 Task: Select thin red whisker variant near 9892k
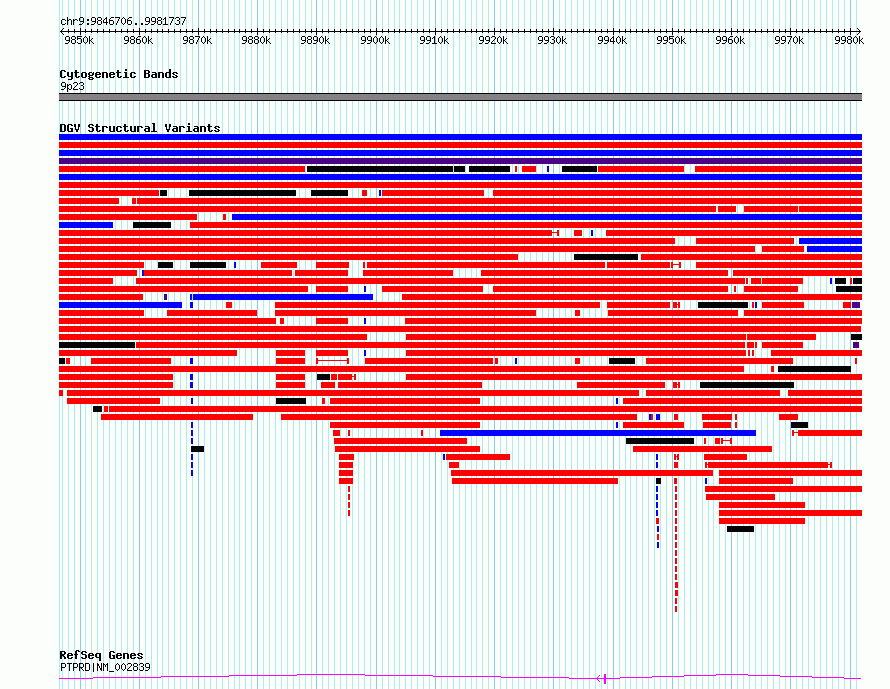[x=333, y=361]
